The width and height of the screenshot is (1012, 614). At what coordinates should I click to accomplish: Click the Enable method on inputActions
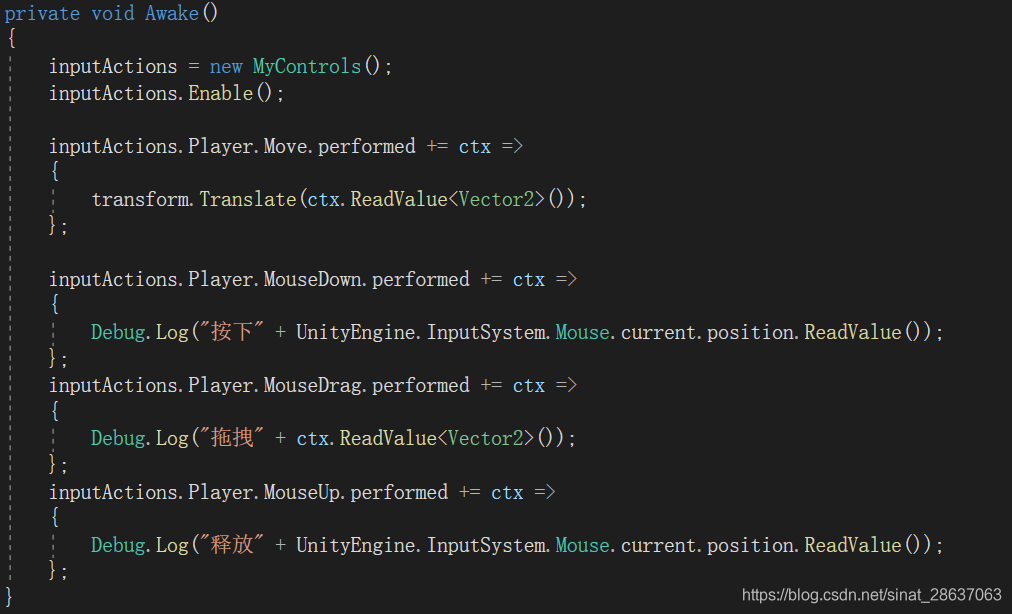219,93
